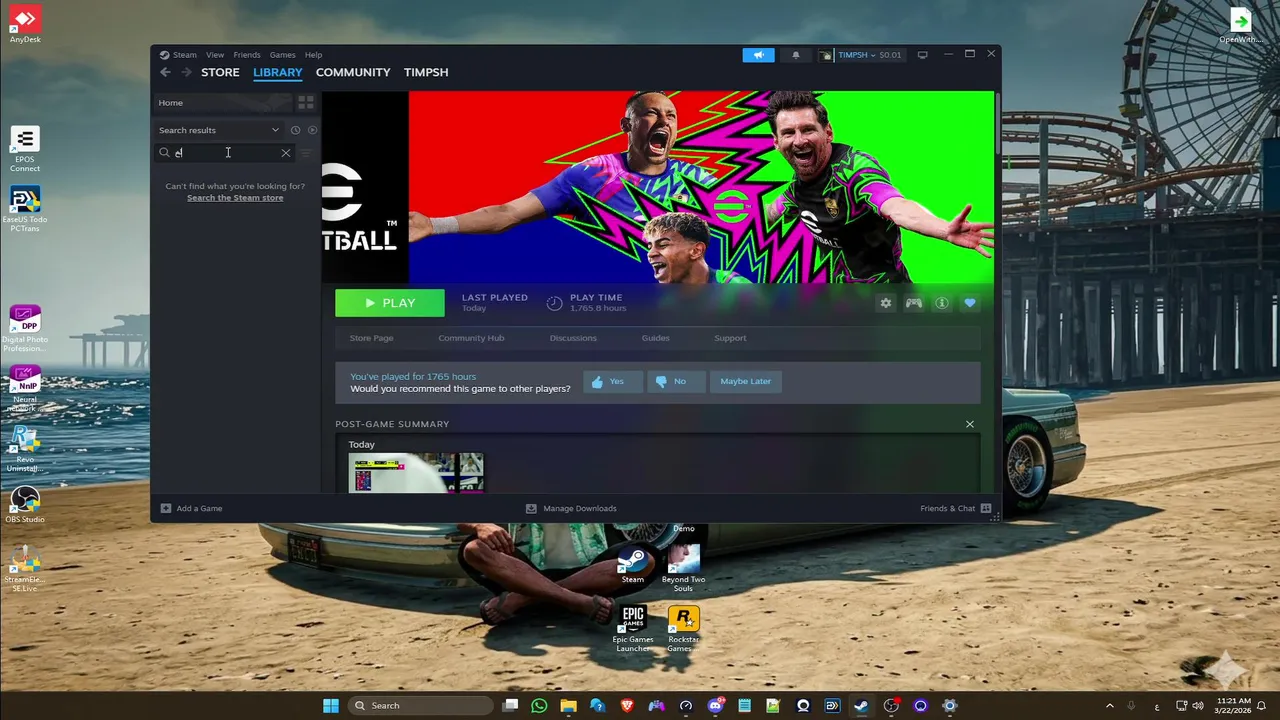Open the announcements megaphone button

[x=758, y=55]
